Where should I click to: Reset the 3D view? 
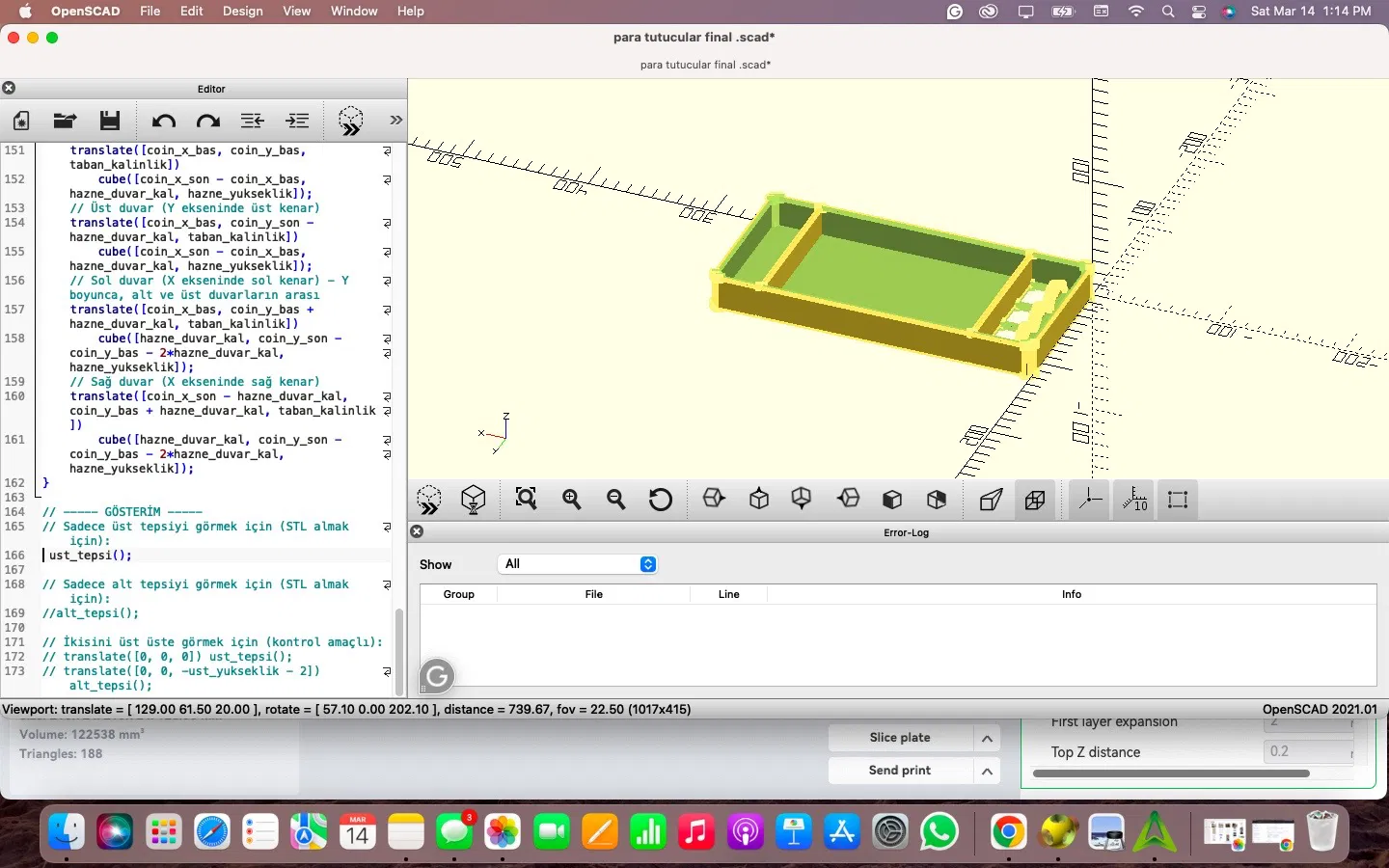coord(661,500)
